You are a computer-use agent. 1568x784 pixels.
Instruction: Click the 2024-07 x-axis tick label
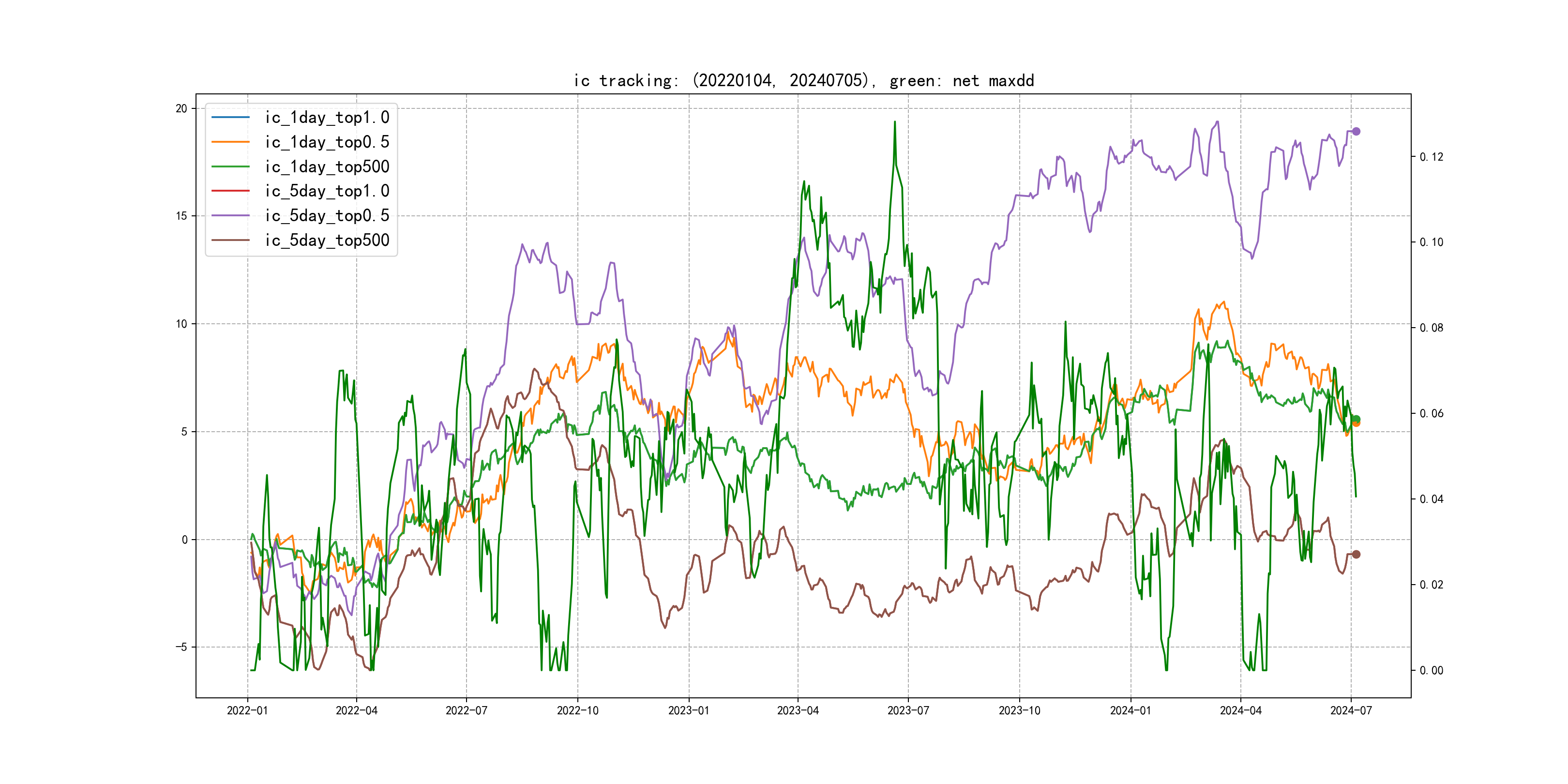[1351, 710]
